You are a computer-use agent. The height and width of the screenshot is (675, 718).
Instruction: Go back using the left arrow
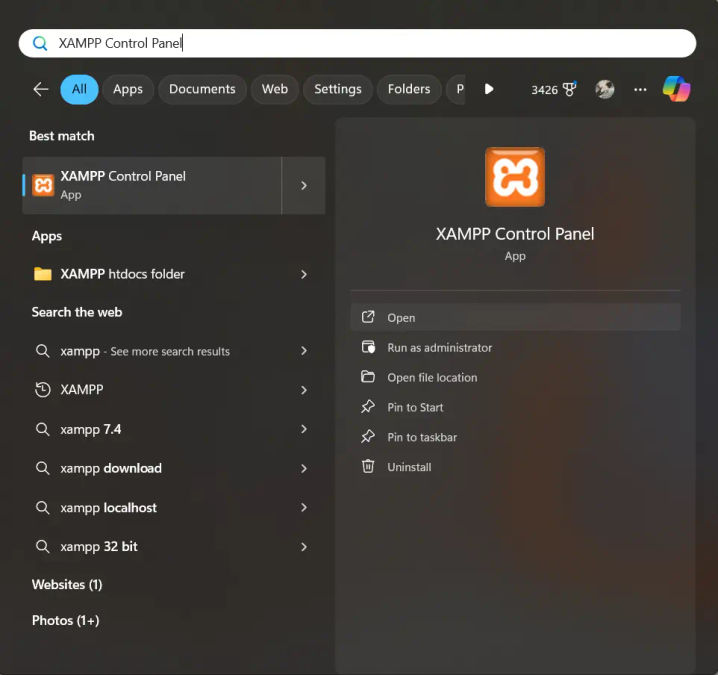point(41,89)
